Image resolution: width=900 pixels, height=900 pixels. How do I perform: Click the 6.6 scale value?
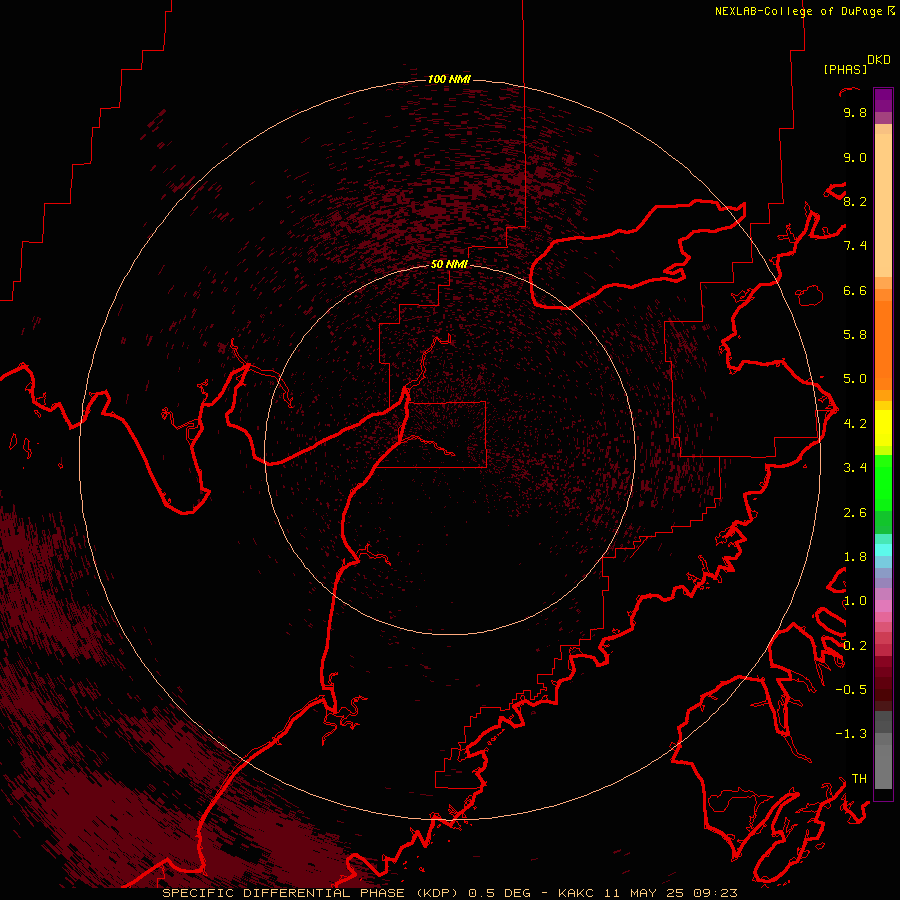855,290
